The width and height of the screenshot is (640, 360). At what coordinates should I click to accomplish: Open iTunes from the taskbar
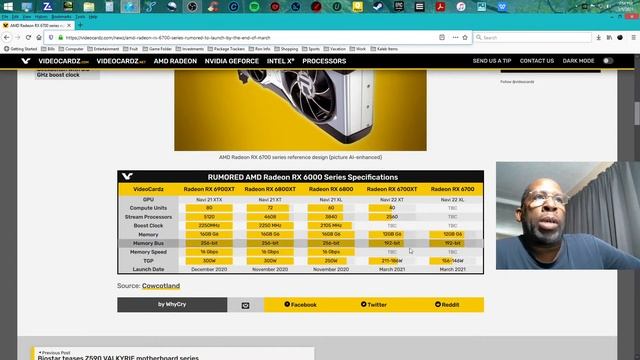(461, 7)
